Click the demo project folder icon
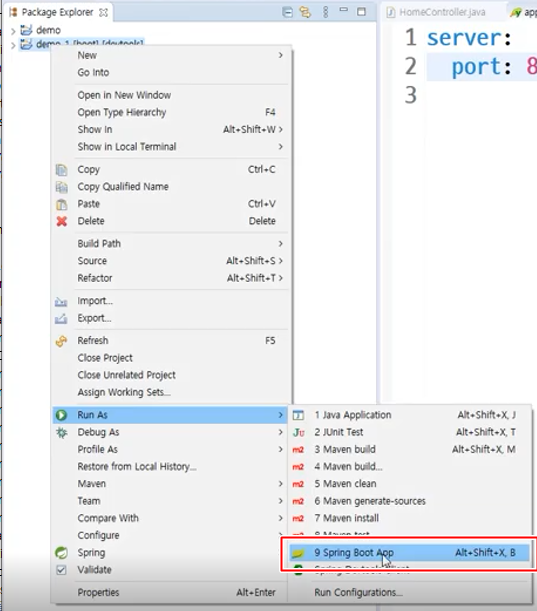Viewport: 537px width, 611px height. (26, 30)
